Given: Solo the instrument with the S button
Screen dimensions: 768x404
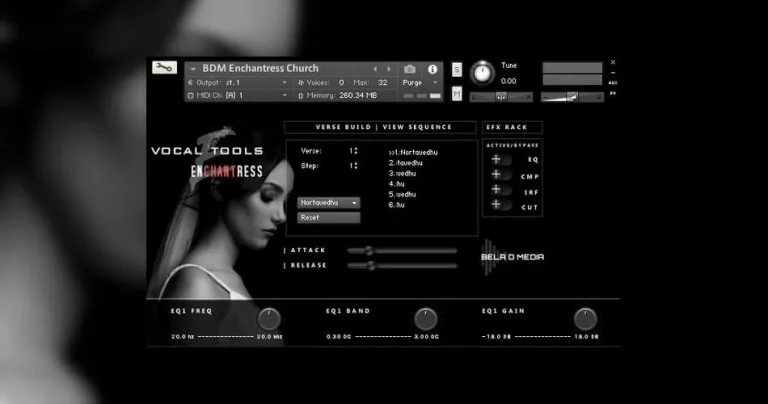Looking at the screenshot, I should pos(456,70).
